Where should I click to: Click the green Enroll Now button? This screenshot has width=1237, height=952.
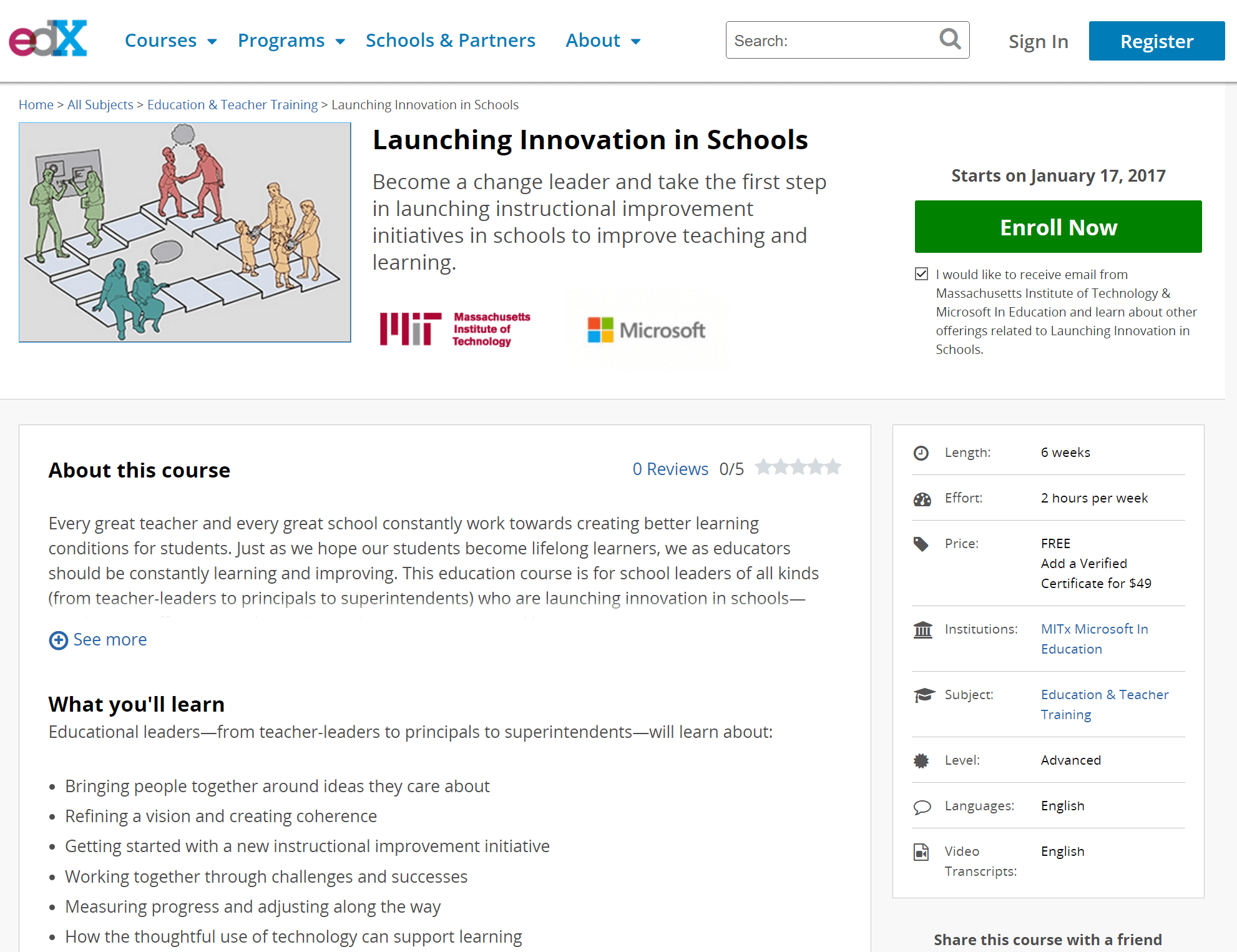[1058, 227]
